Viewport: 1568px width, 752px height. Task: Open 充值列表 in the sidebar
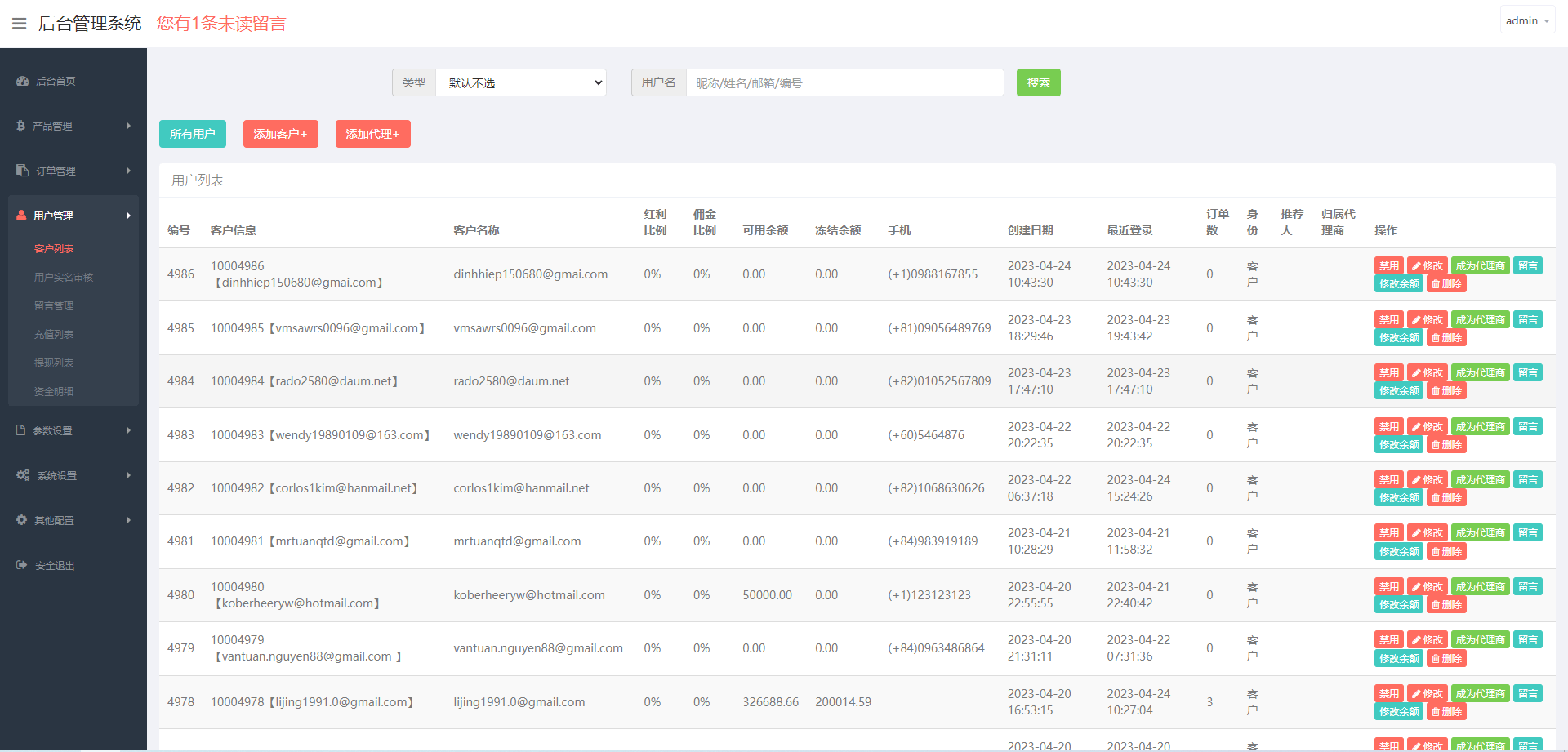[54, 334]
